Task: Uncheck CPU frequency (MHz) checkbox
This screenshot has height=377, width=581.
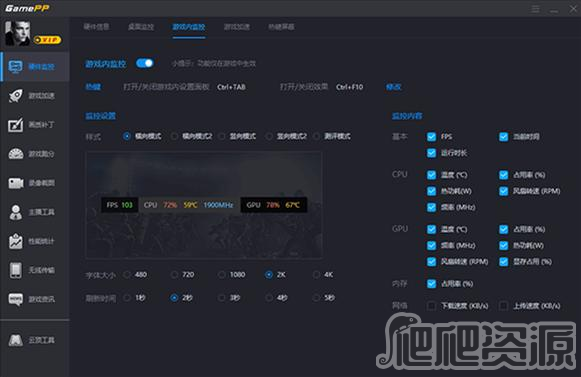Action: (431, 207)
